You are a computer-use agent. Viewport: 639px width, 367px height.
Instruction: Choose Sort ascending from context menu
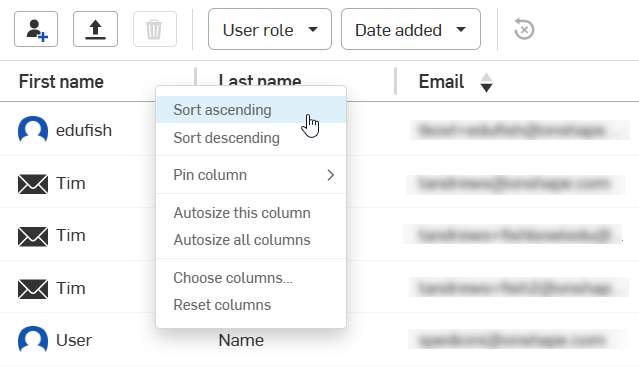pyautogui.click(x=251, y=110)
